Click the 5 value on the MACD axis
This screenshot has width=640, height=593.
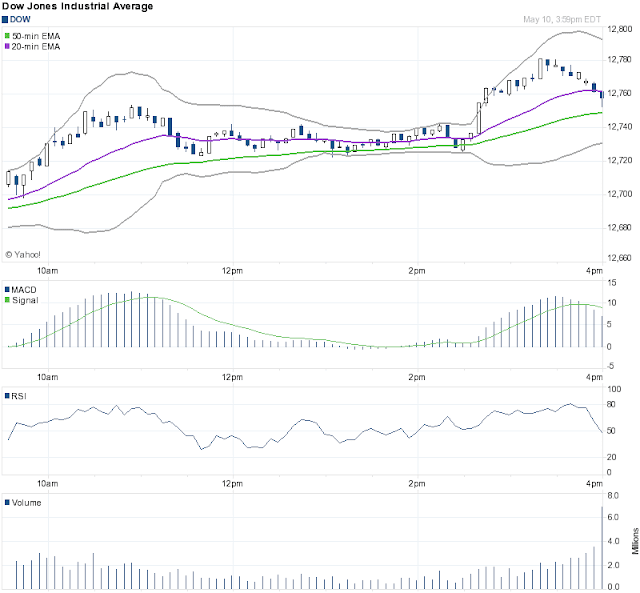pyautogui.click(x=609, y=324)
